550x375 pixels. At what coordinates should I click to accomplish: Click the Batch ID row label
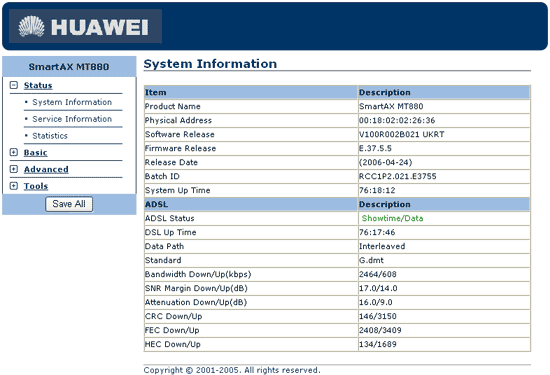(x=162, y=176)
